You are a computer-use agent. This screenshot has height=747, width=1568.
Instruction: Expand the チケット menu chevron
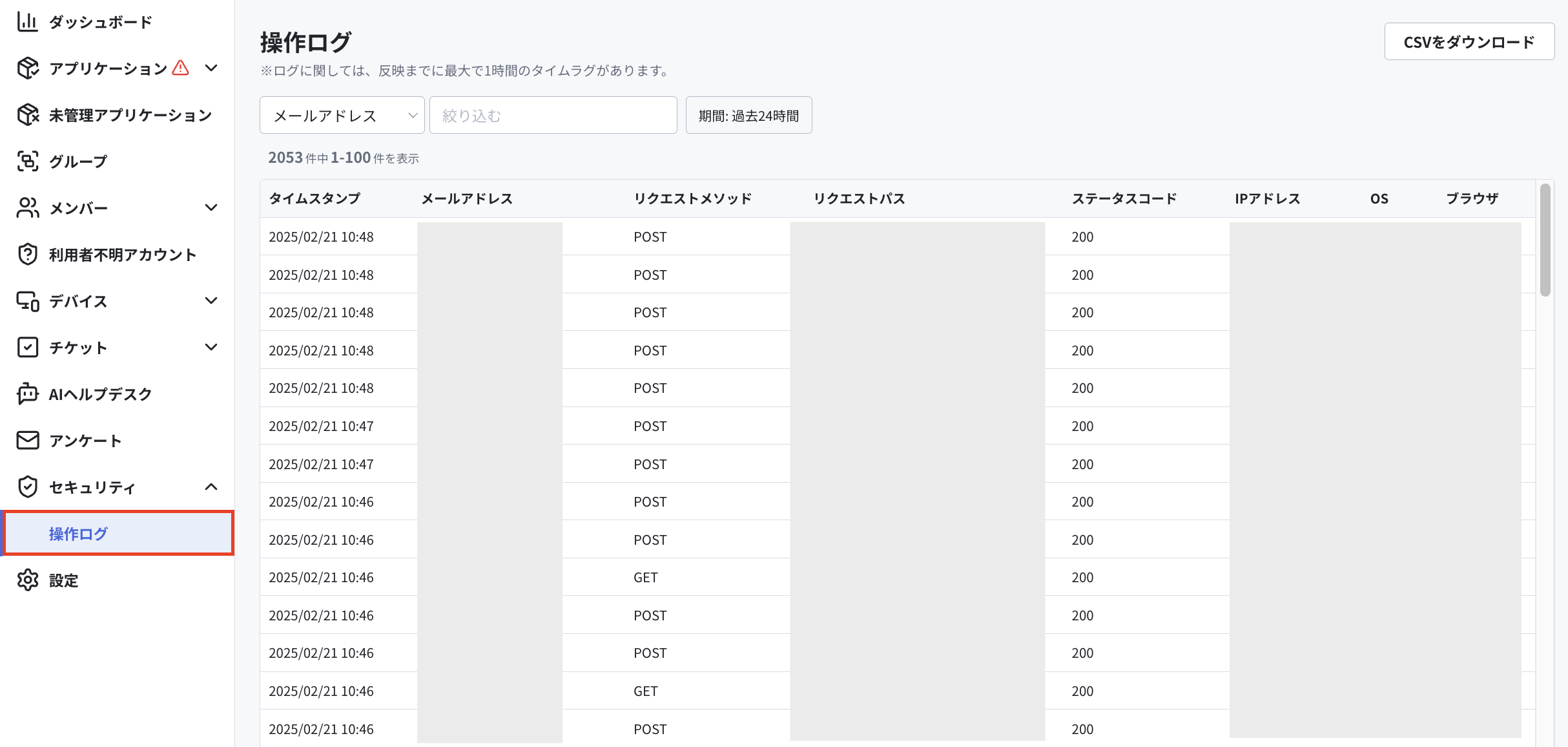(x=211, y=347)
